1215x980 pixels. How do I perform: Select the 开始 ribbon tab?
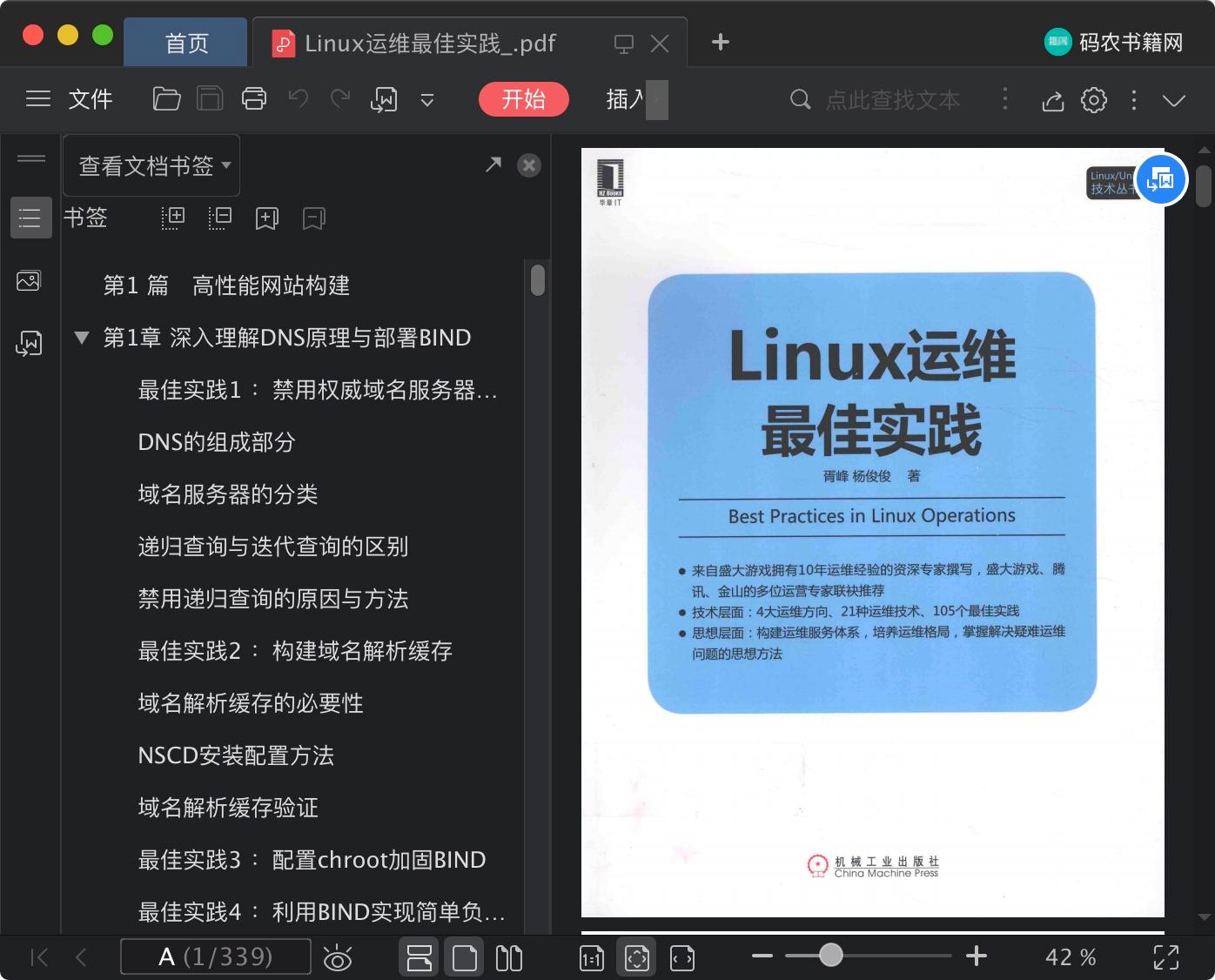524,99
